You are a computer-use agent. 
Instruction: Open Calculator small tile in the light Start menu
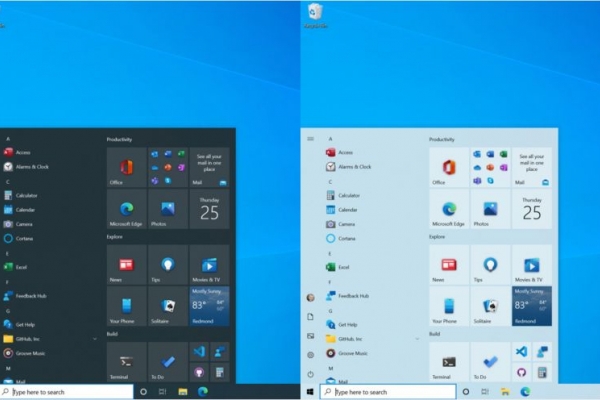(542, 372)
